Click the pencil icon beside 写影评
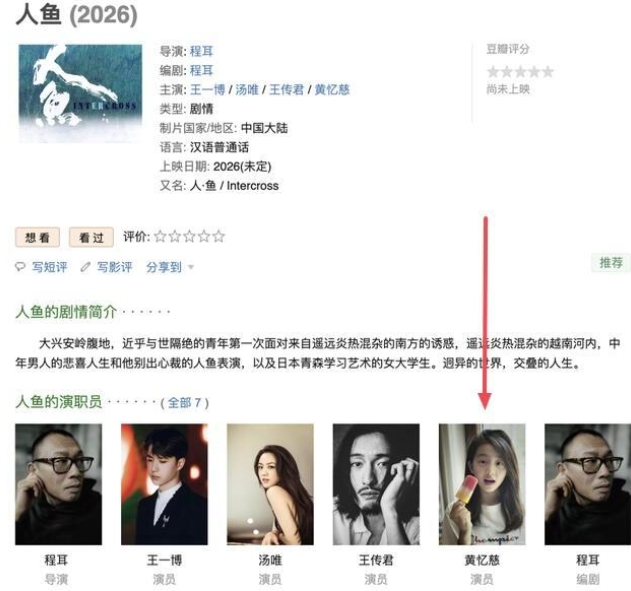Screen dimensions: 631x591 click(85, 267)
